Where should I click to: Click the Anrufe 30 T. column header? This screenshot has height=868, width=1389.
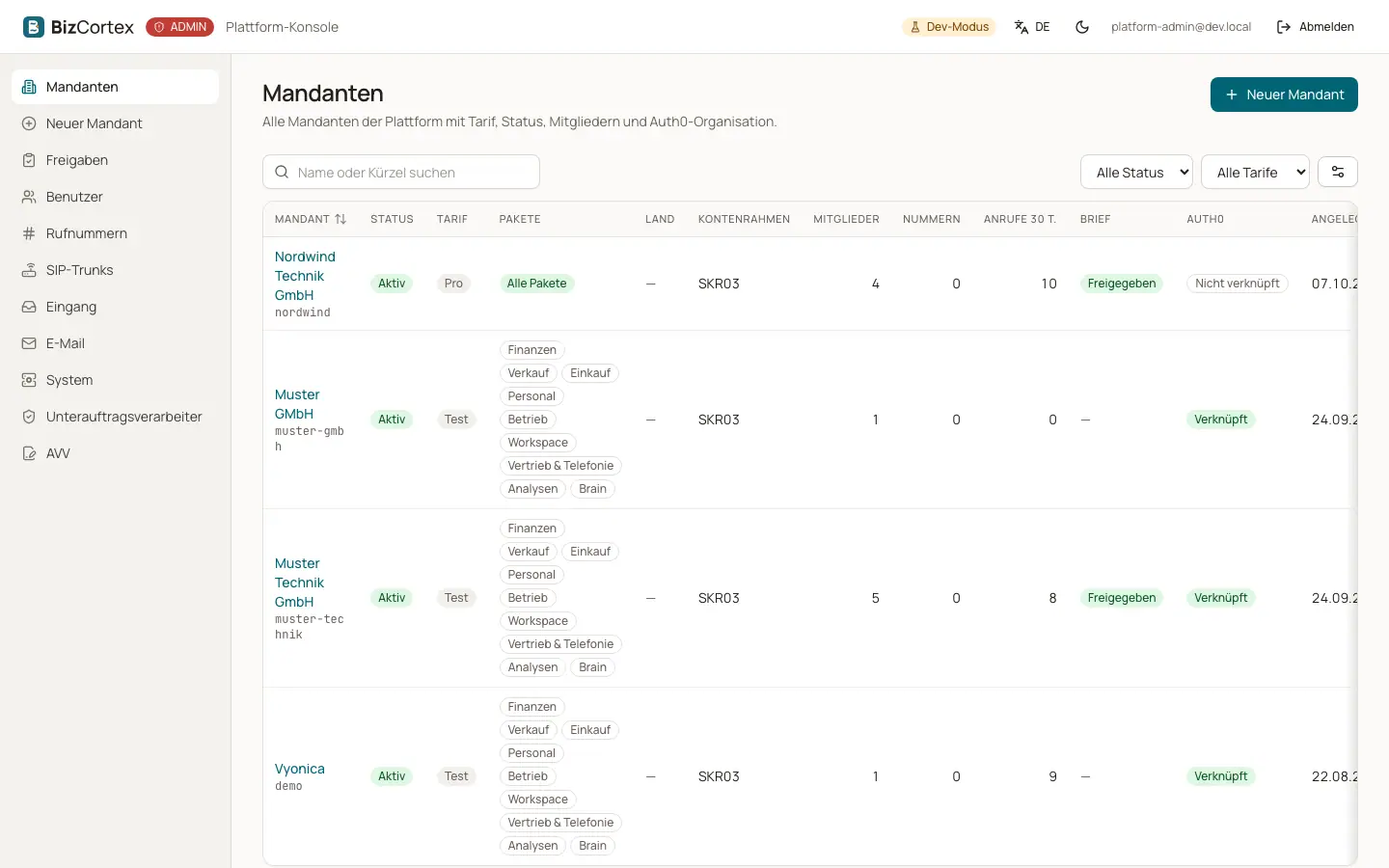coord(1020,219)
